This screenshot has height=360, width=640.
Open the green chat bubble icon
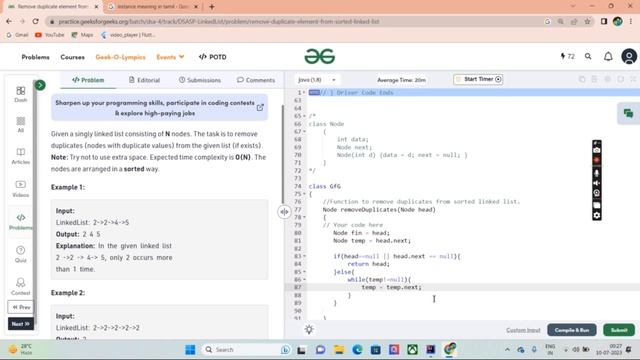tap(628, 113)
